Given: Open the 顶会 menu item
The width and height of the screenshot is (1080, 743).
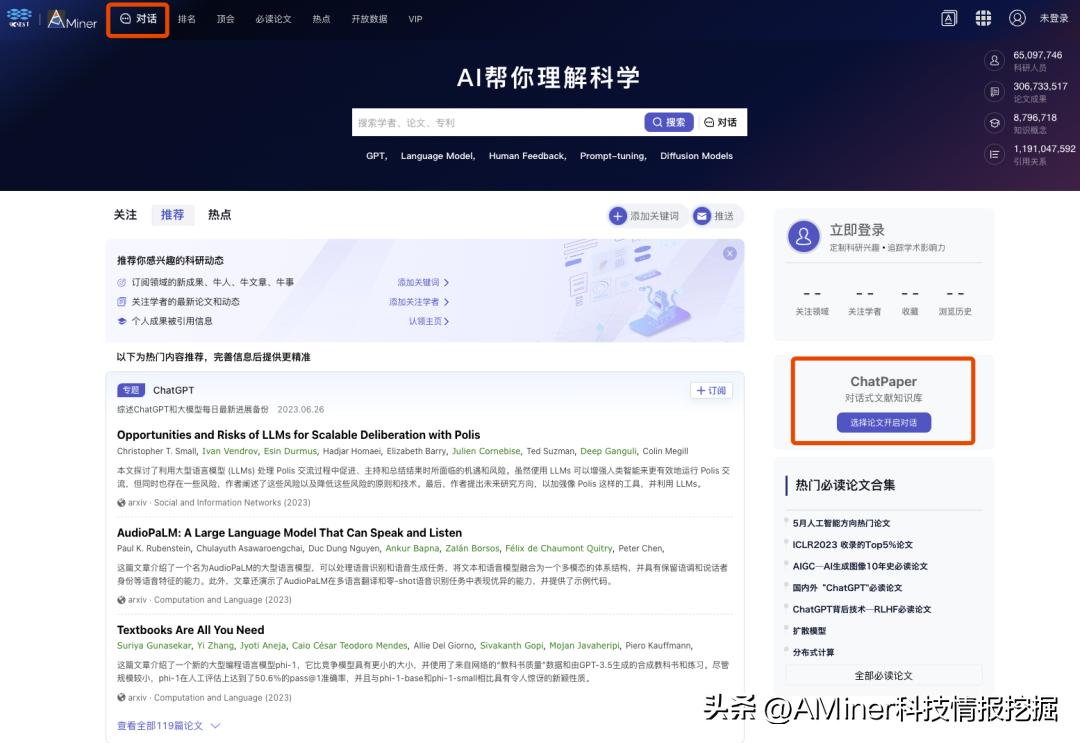Looking at the screenshot, I should (x=225, y=18).
